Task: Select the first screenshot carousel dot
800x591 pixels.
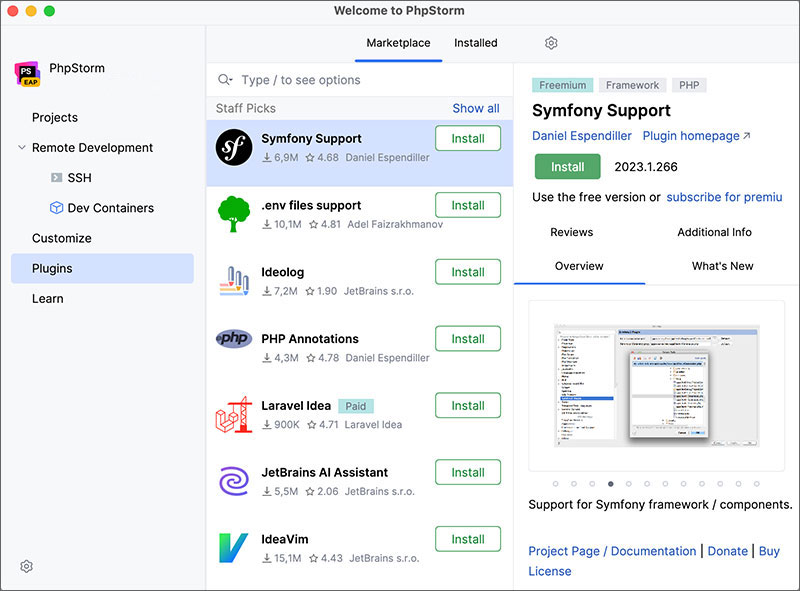Action: (556, 484)
